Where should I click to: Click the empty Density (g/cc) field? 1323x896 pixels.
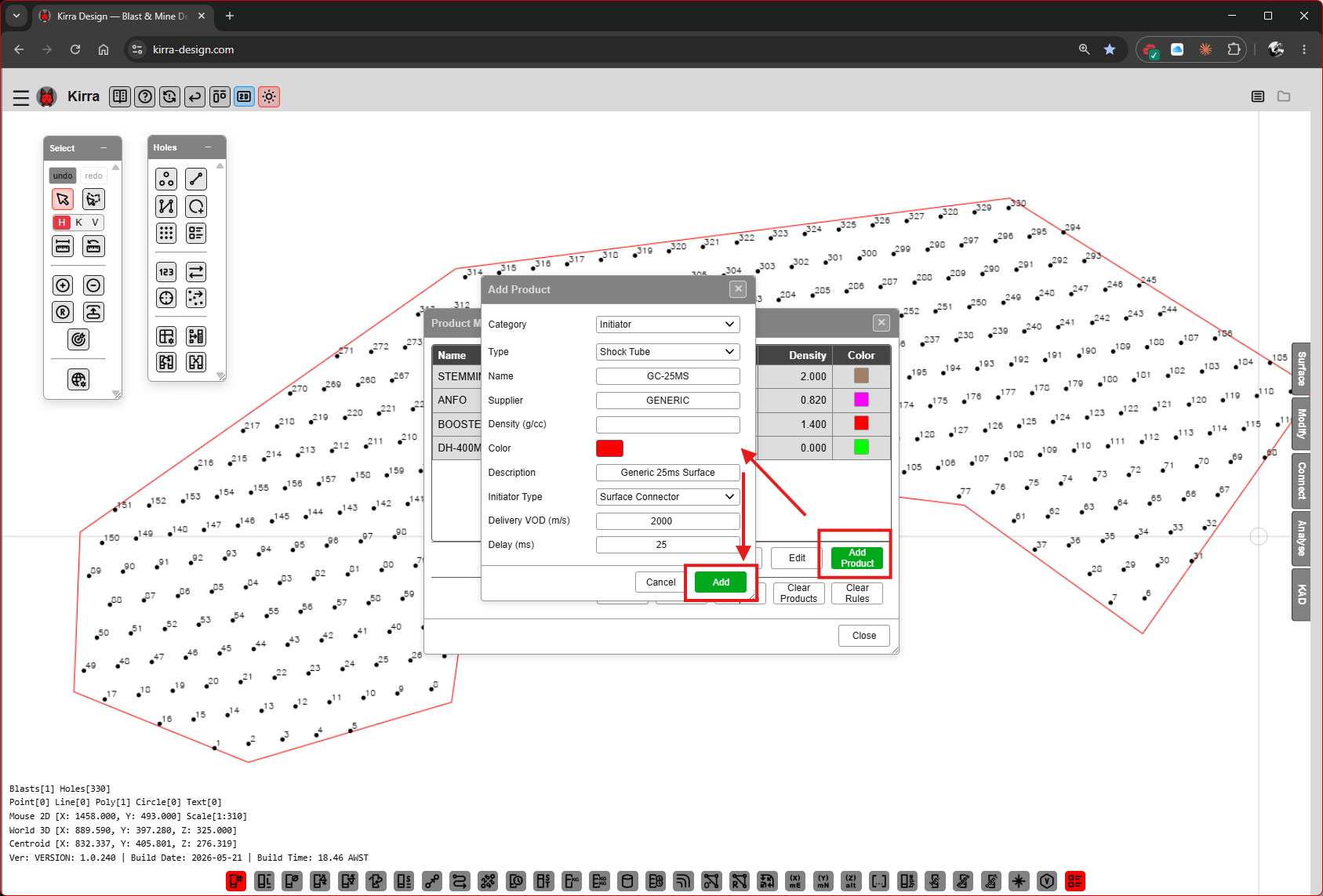[x=667, y=424]
